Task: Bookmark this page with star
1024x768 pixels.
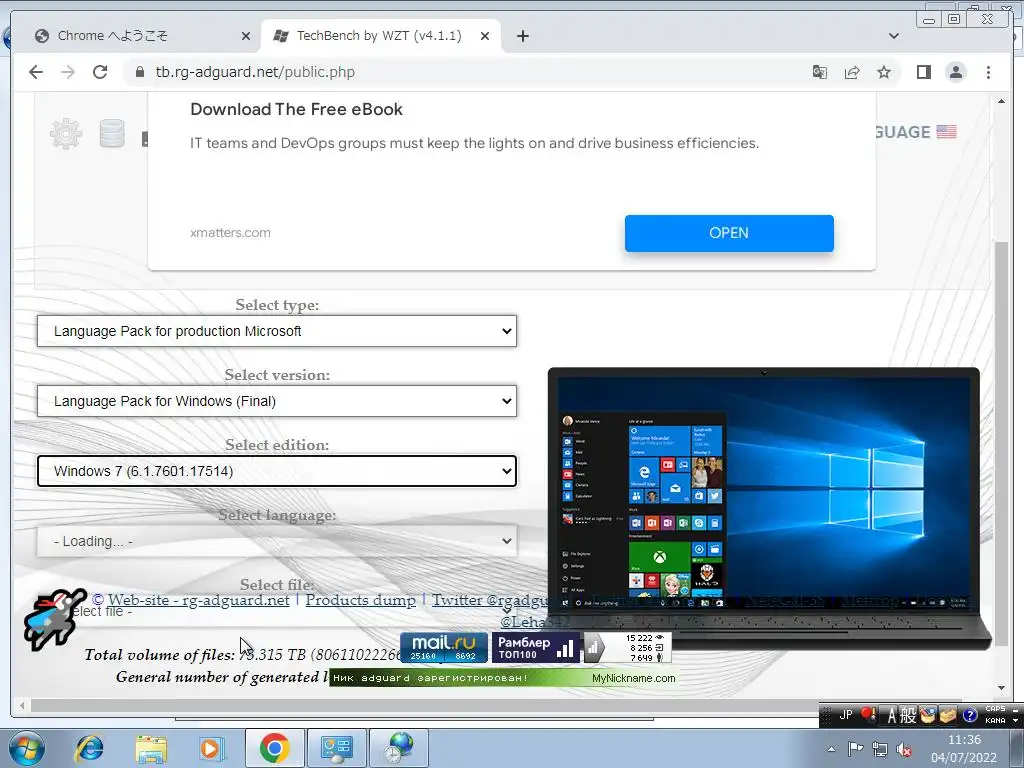Action: [884, 72]
